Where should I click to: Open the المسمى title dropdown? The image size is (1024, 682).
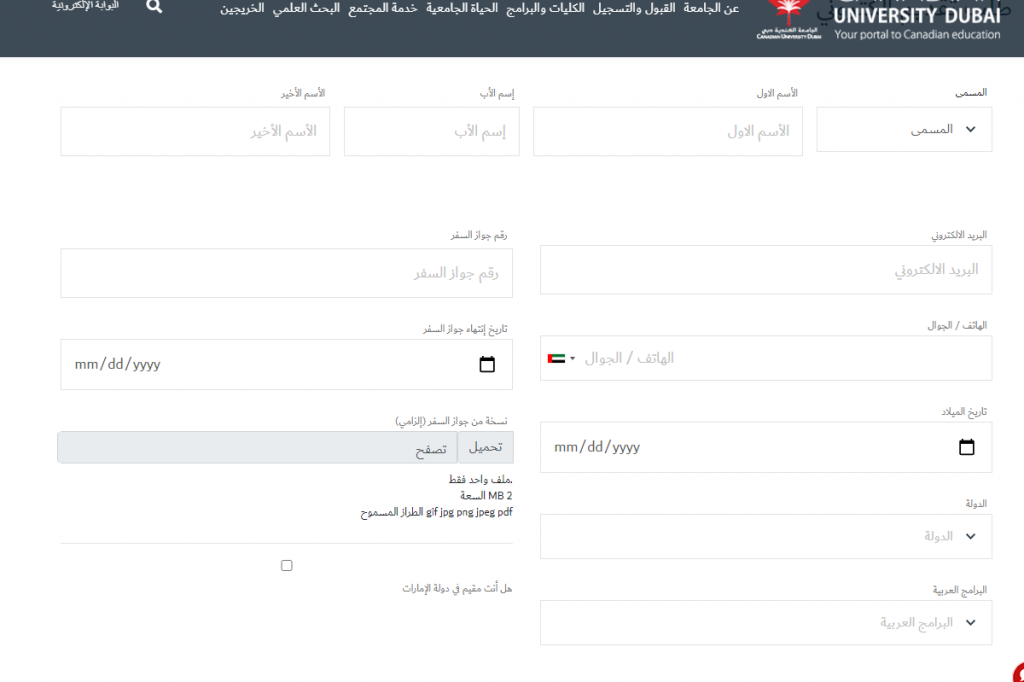coord(903,129)
